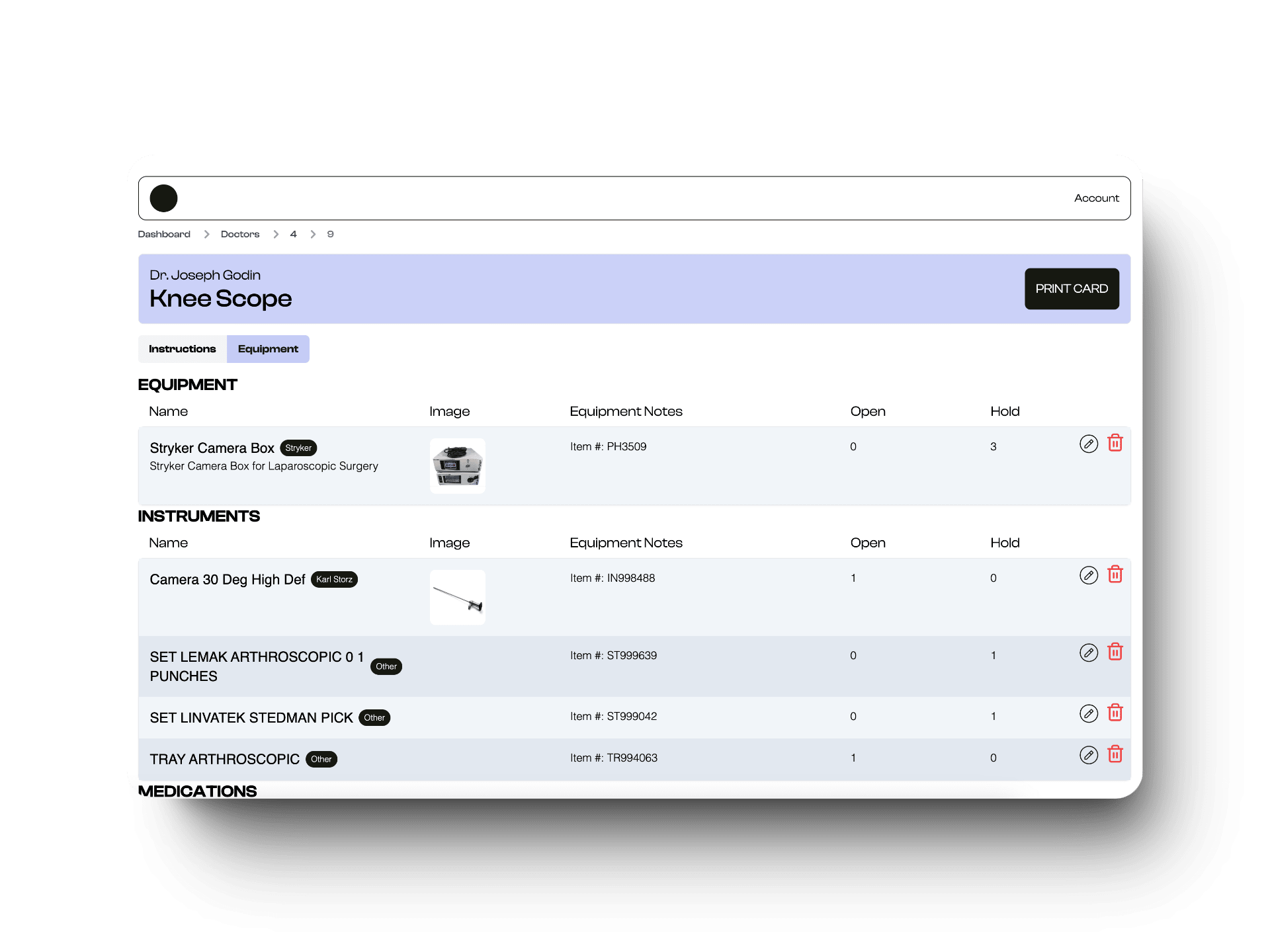
Task: Click the Stryker manufacturer tag
Action: pos(298,448)
